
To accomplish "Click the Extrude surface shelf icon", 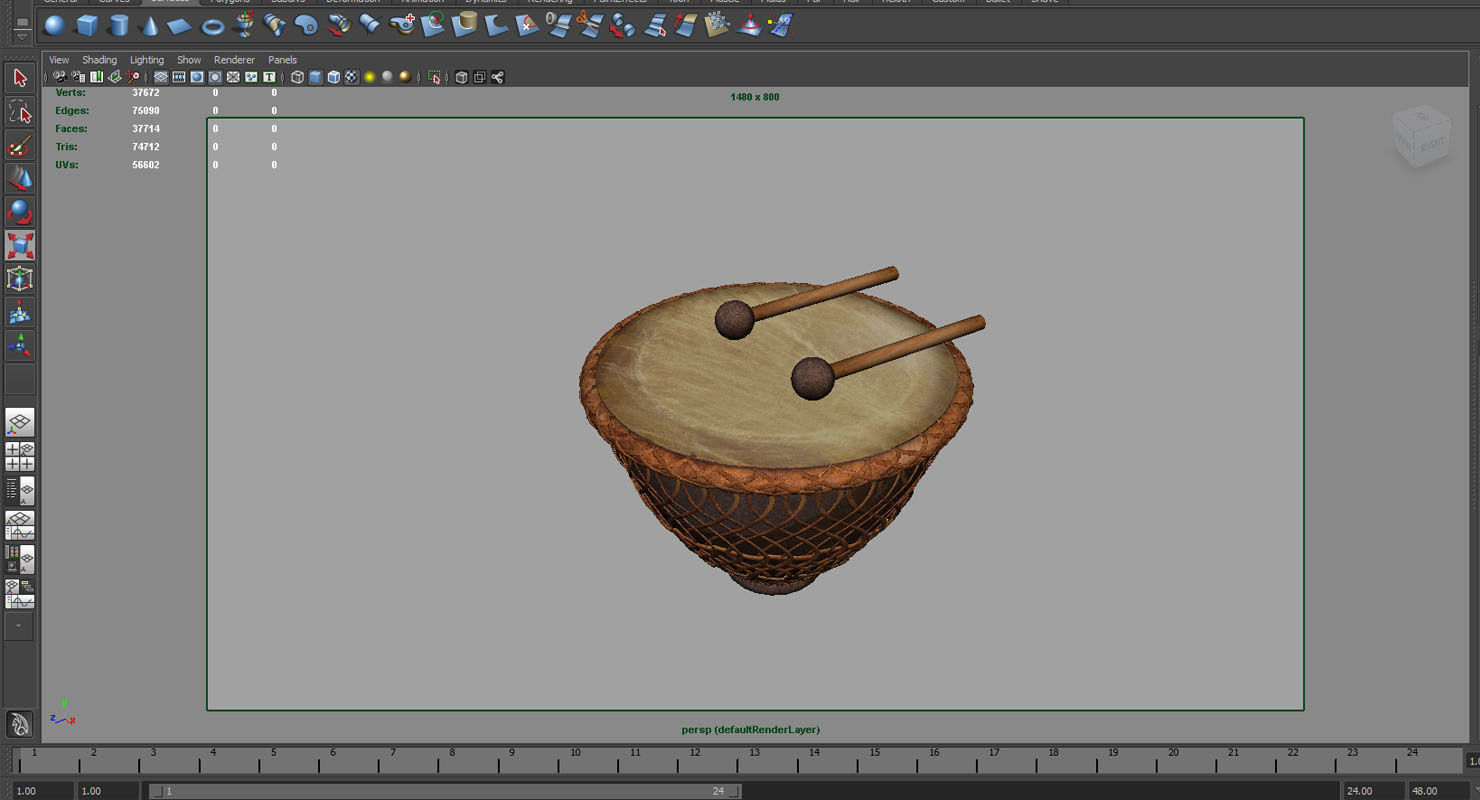I will pos(339,25).
